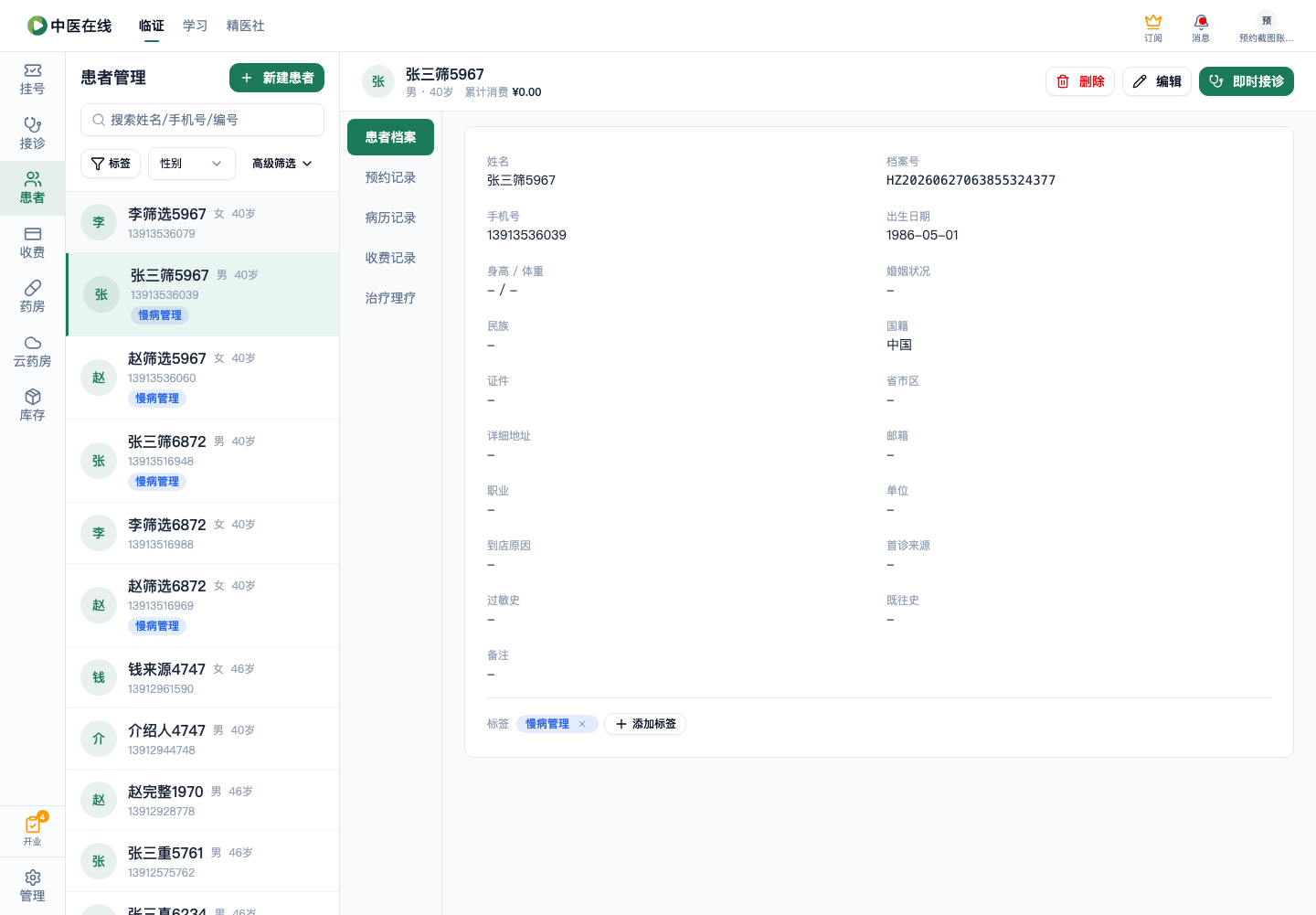1316x915 pixels.
Task: Open the 预约记录 tab
Action: point(391,177)
